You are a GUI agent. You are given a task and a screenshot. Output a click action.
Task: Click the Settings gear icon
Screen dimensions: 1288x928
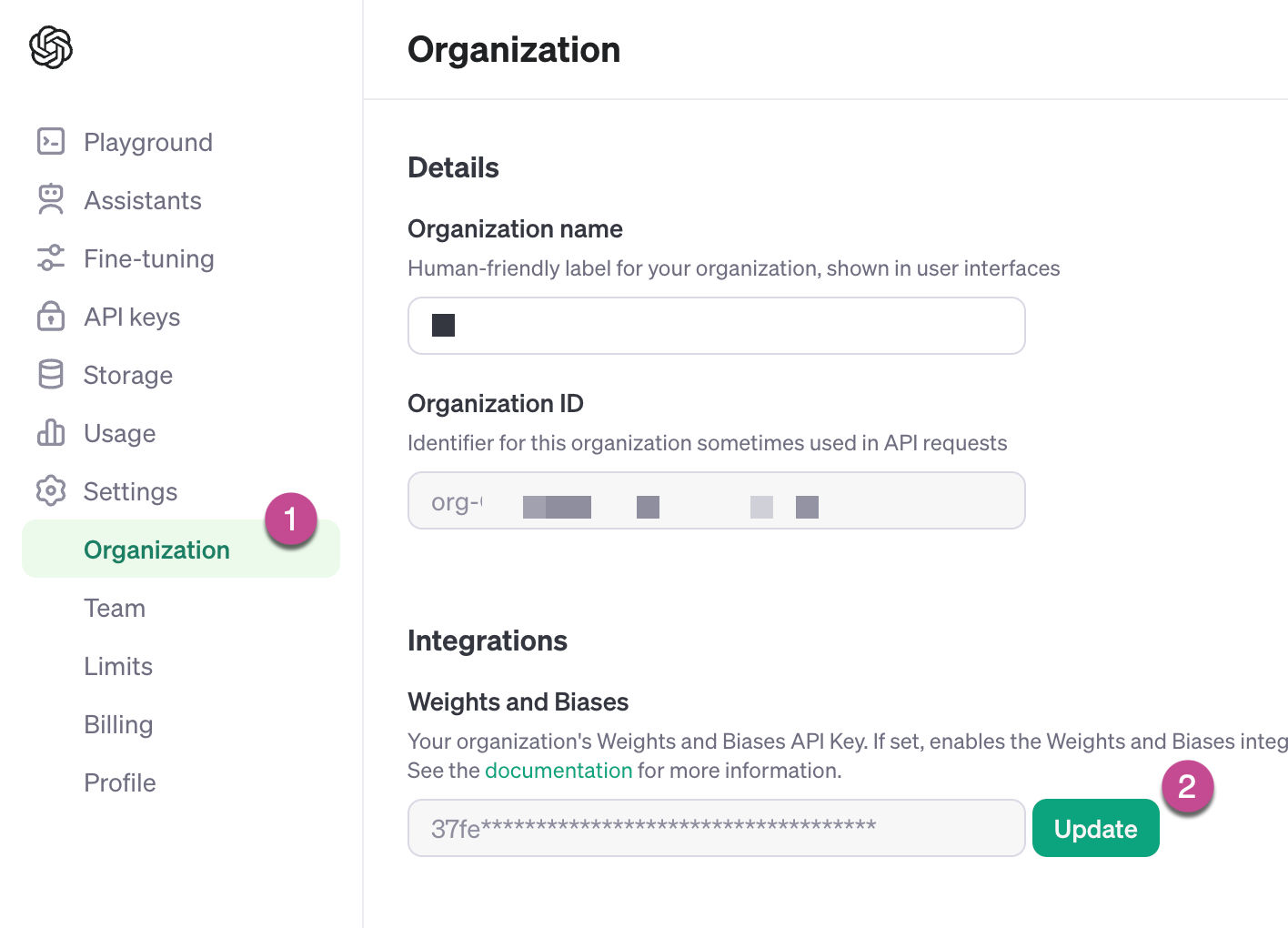pyautogui.click(x=52, y=491)
